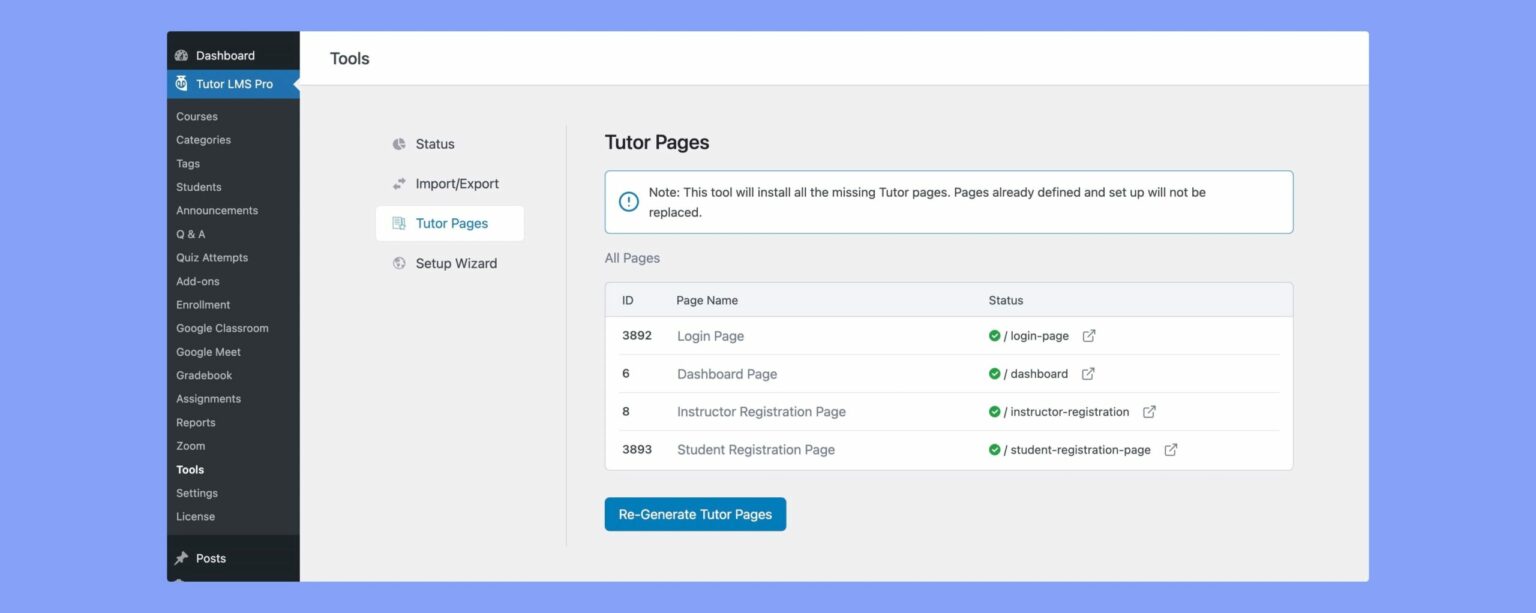Open the Google Classroom menu item

(x=222, y=328)
